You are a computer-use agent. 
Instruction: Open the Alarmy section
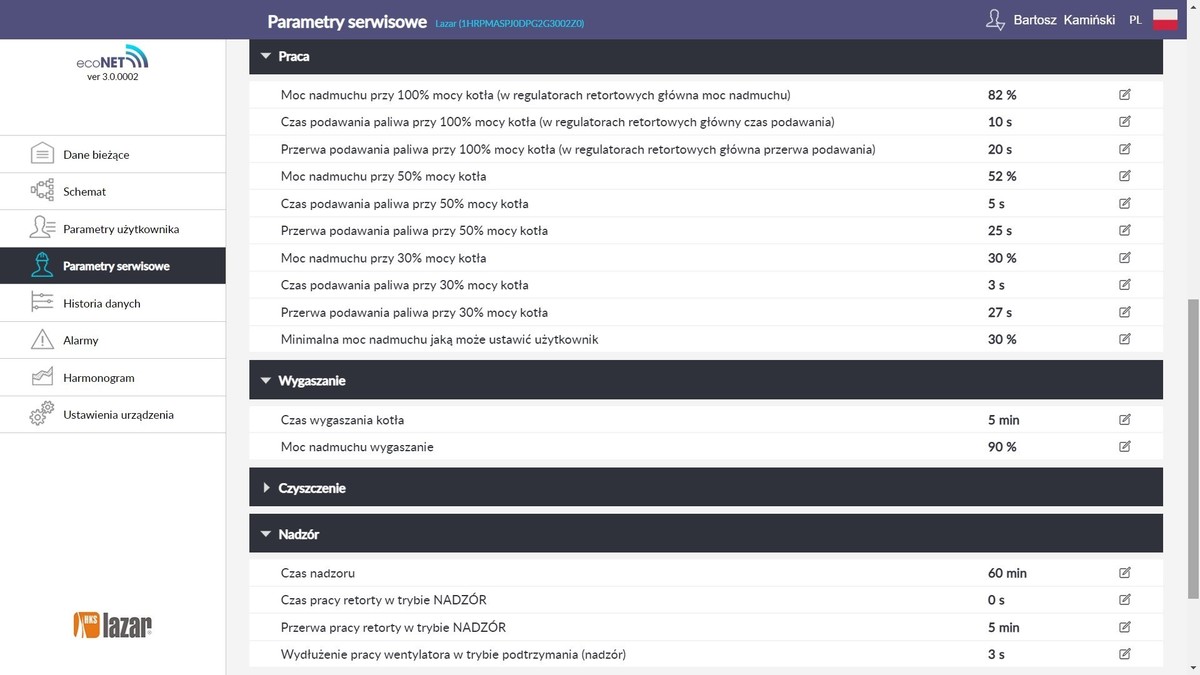(80, 340)
